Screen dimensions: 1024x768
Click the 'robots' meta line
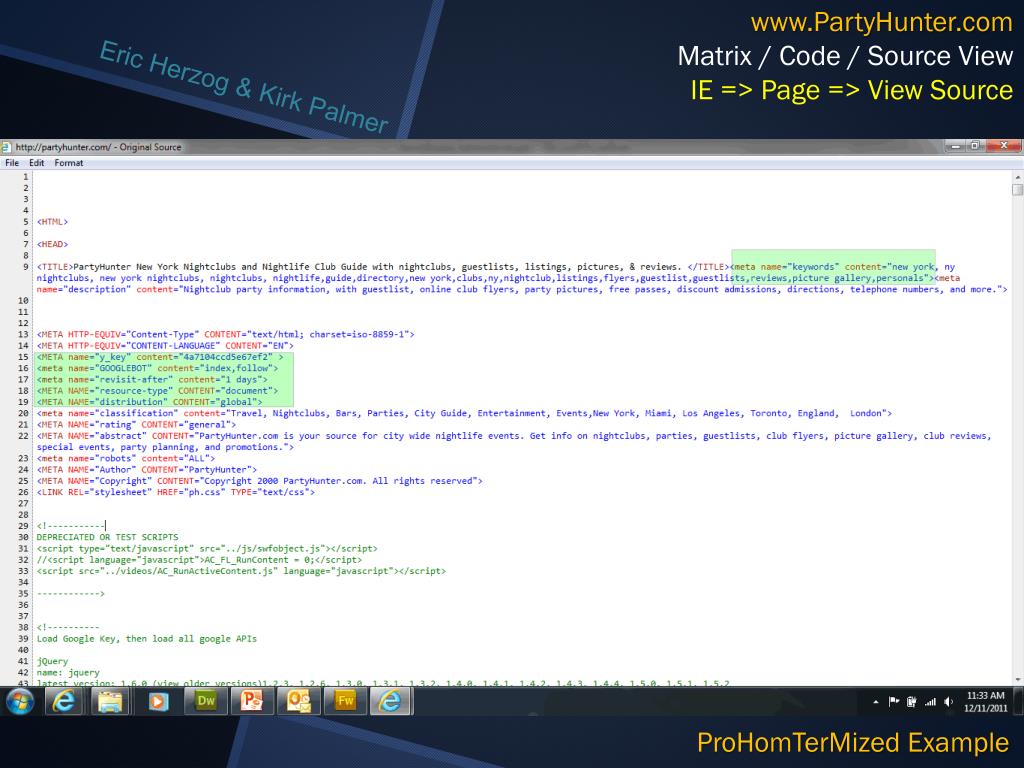(x=126, y=458)
